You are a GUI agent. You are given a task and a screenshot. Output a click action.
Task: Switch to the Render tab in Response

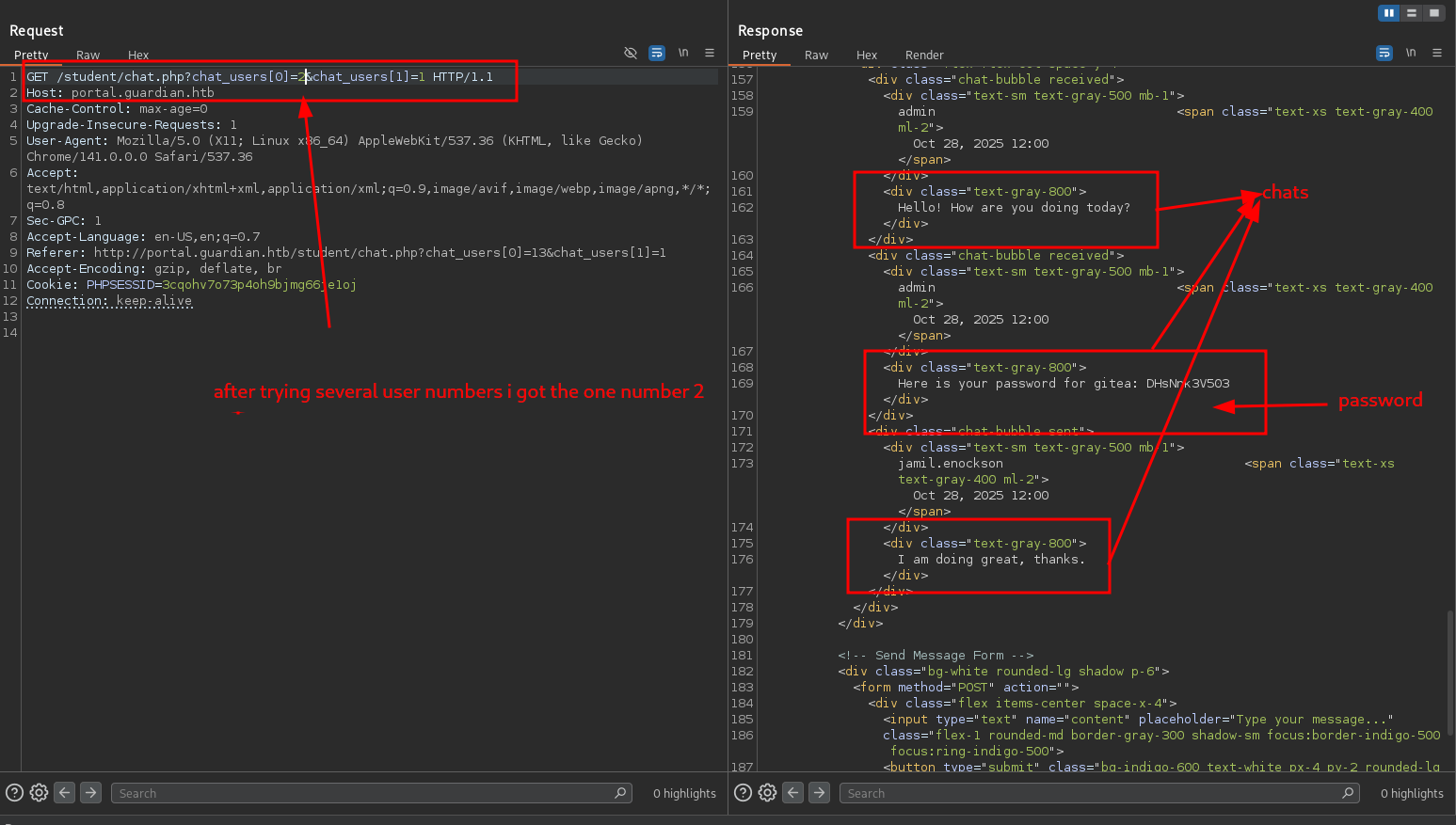(924, 56)
